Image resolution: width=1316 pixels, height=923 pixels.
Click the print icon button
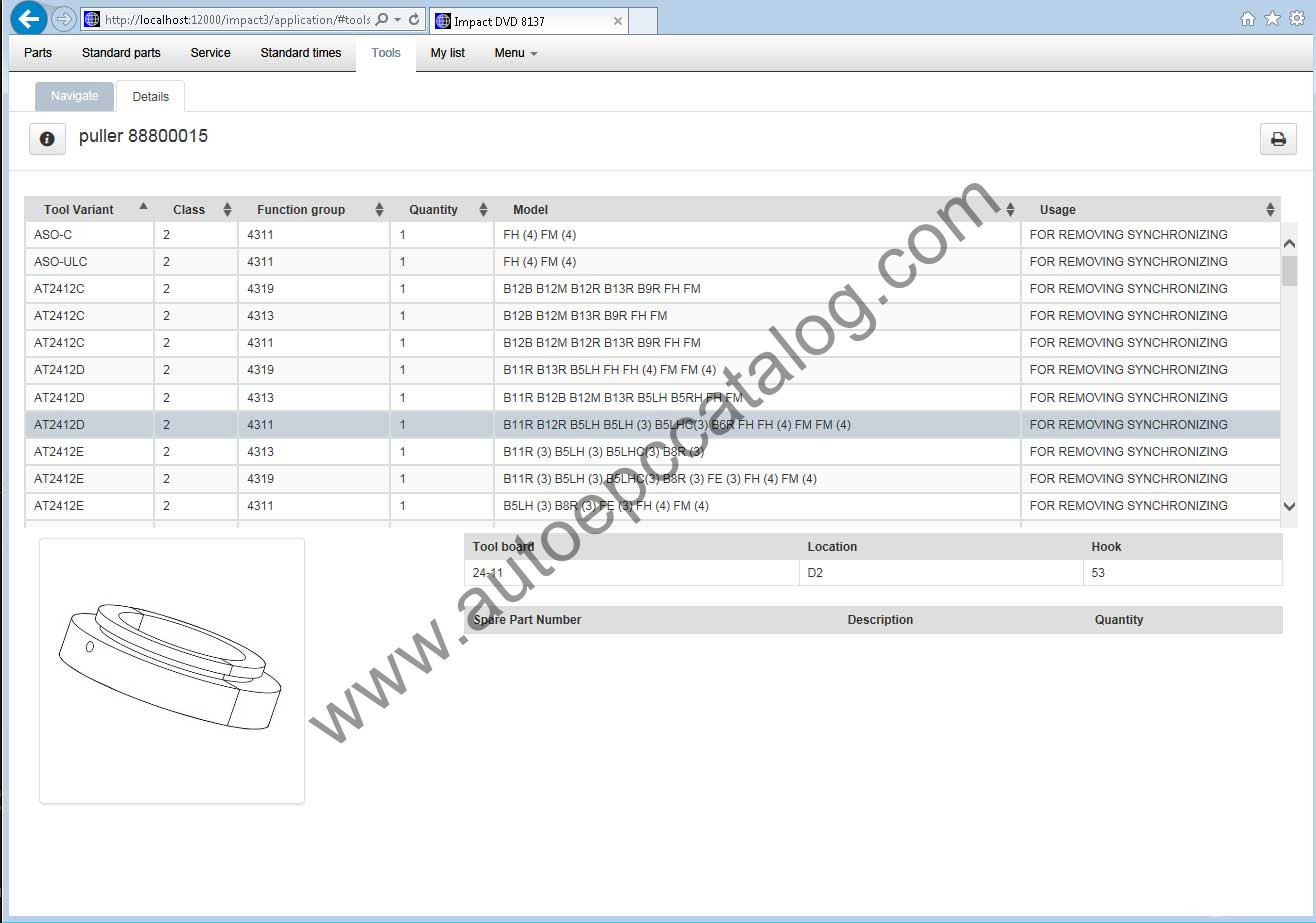pyautogui.click(x=1277, y=139)
